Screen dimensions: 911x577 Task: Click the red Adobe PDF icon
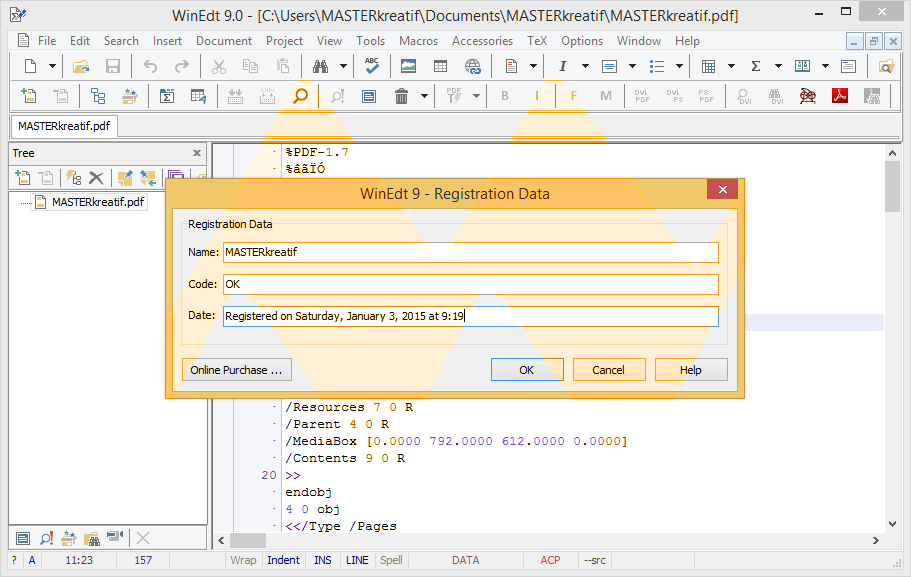(840, 96)
